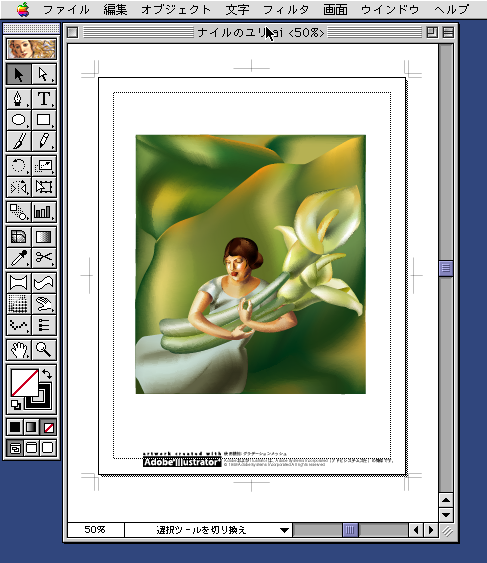Activate the Zoom magnifier tool

[x=44, y=349]
